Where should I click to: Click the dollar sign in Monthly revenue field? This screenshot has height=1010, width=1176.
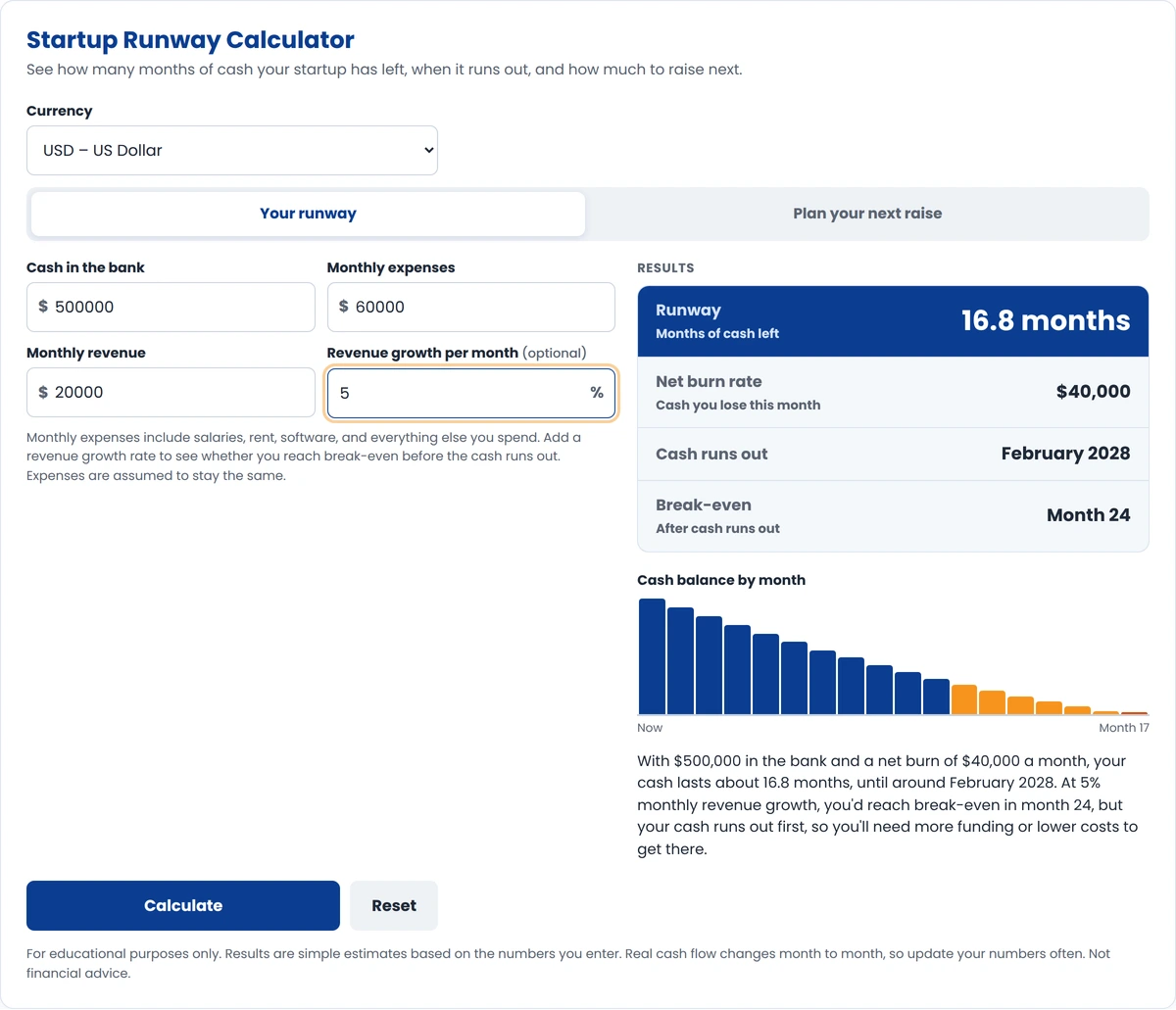[43, 392]
